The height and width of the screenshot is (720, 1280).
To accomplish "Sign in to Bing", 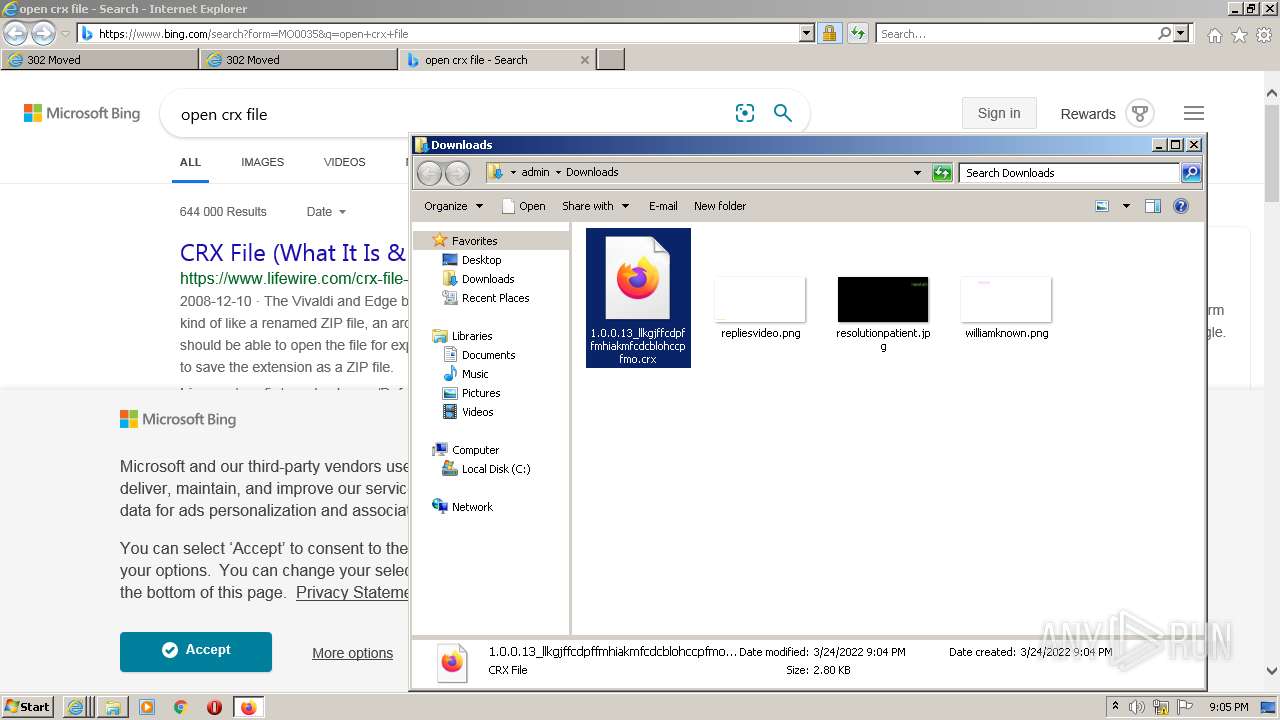I will (999, 113).
